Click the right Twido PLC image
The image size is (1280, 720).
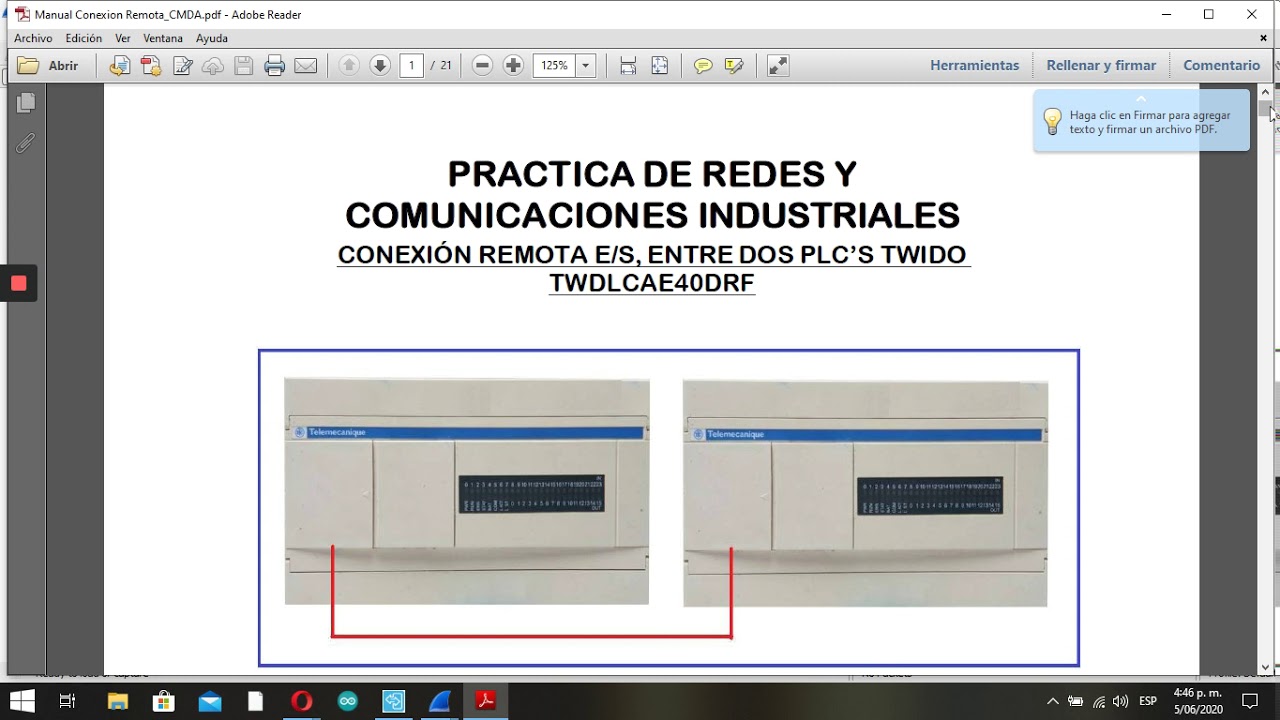(865, 493)
